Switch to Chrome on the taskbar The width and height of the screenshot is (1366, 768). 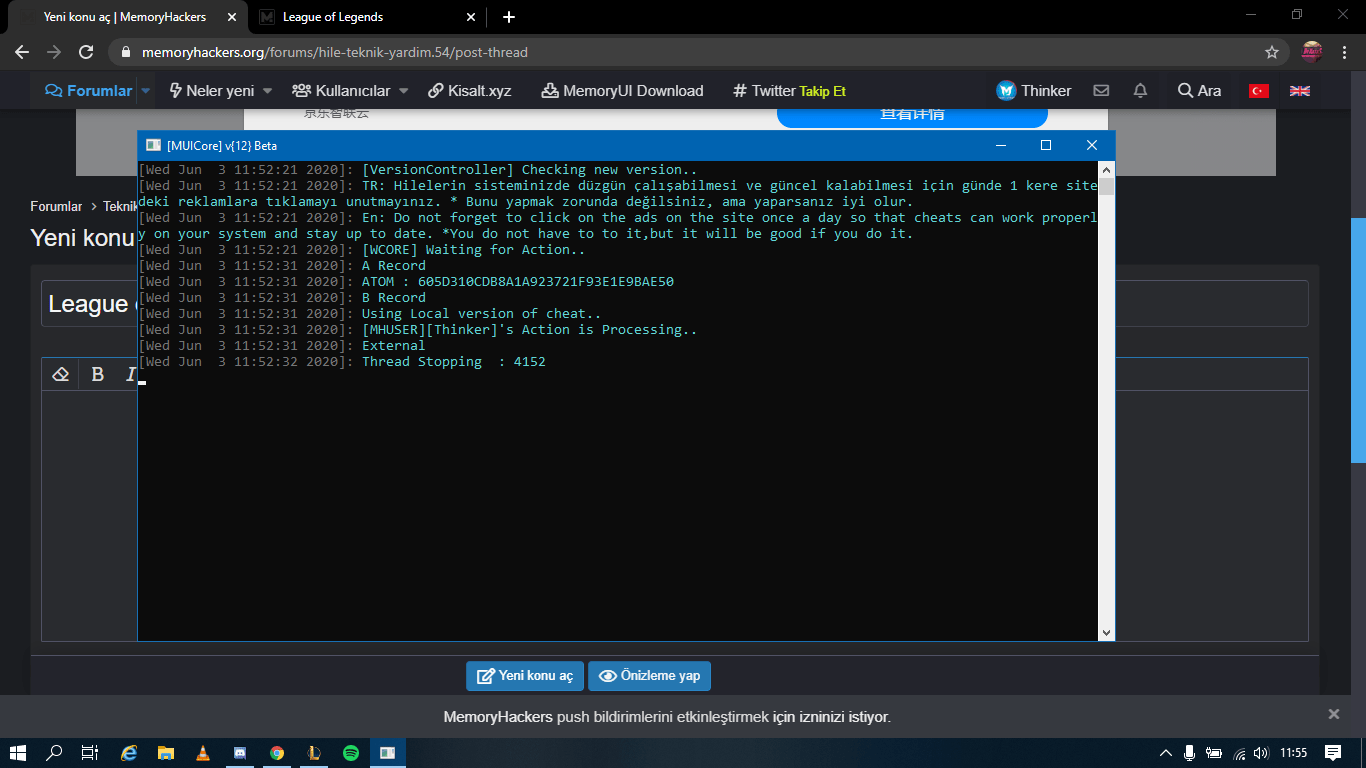click(x=277, y=753)
